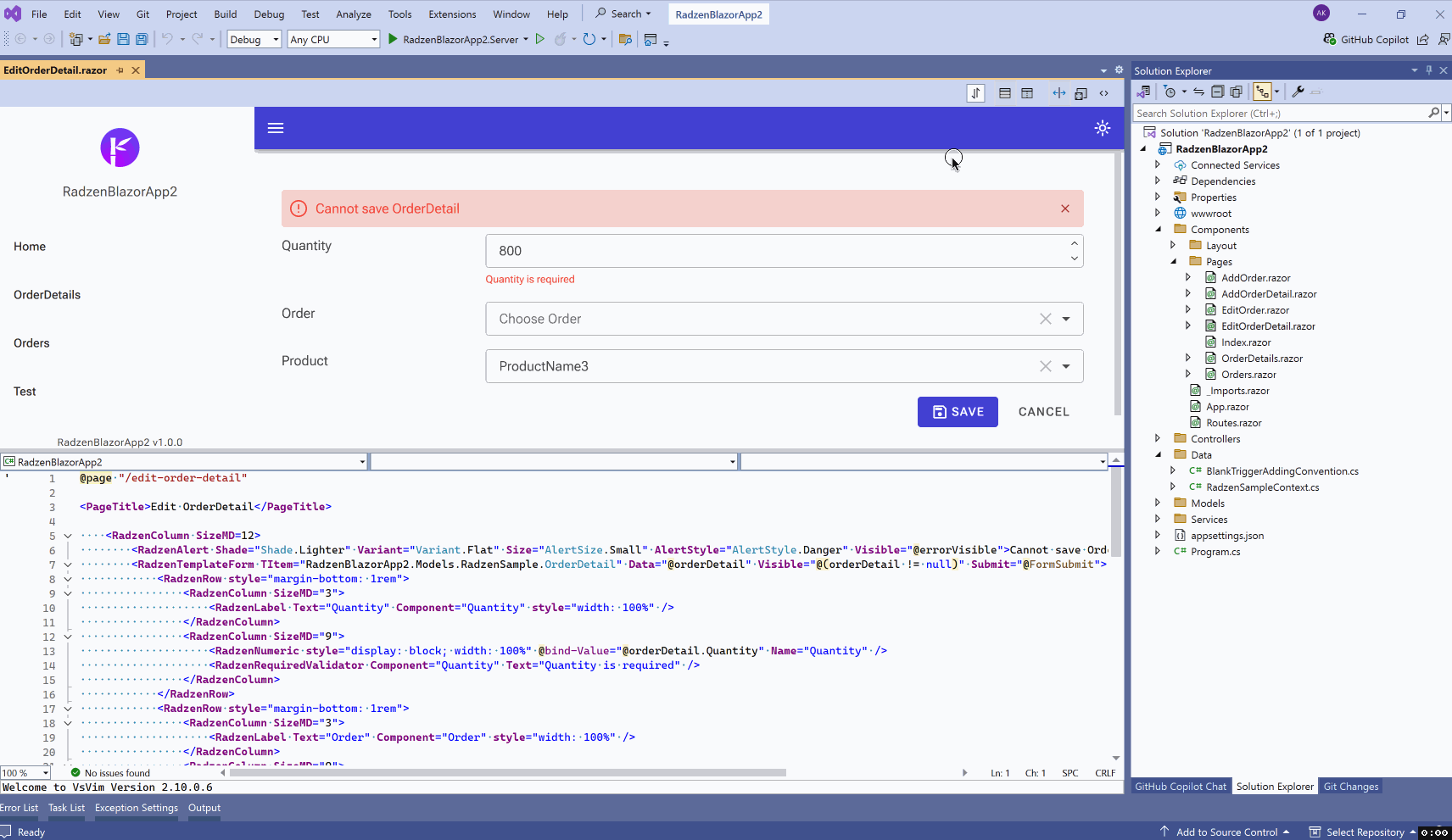Start debugging RadzenBlazorApp2.Server with green play
The image size is (1452, 840).
(393, 39)
